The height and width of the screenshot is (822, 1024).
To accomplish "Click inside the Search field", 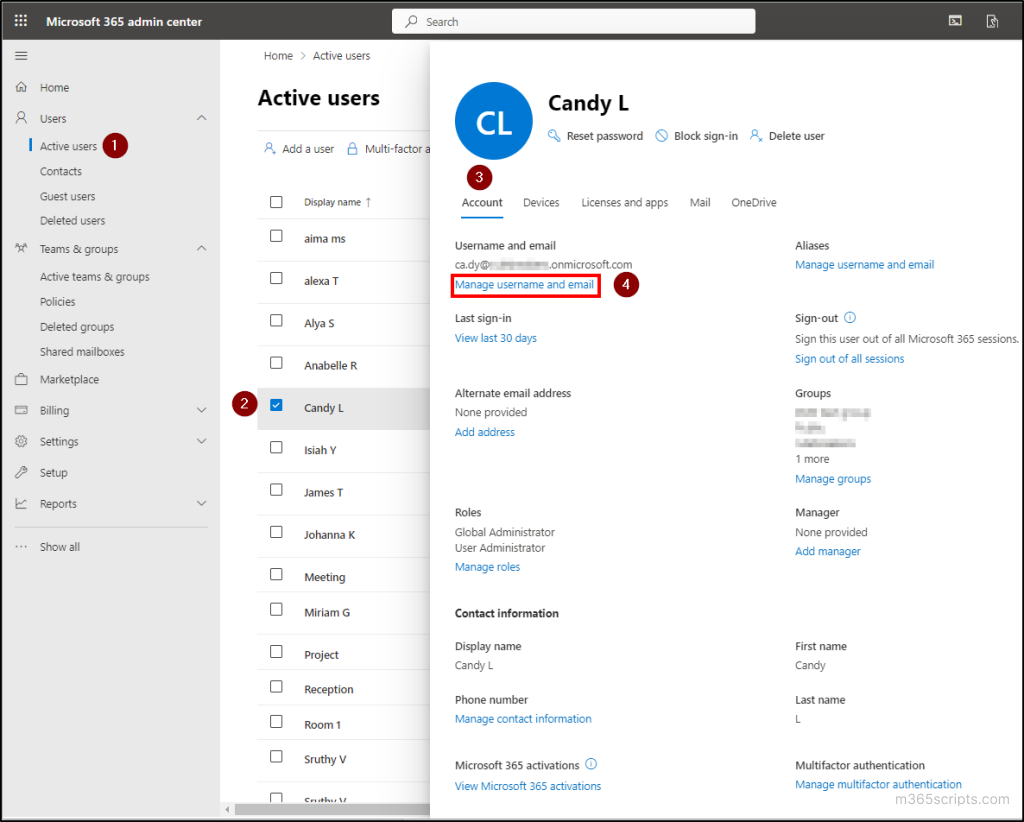I will point(573,20).
